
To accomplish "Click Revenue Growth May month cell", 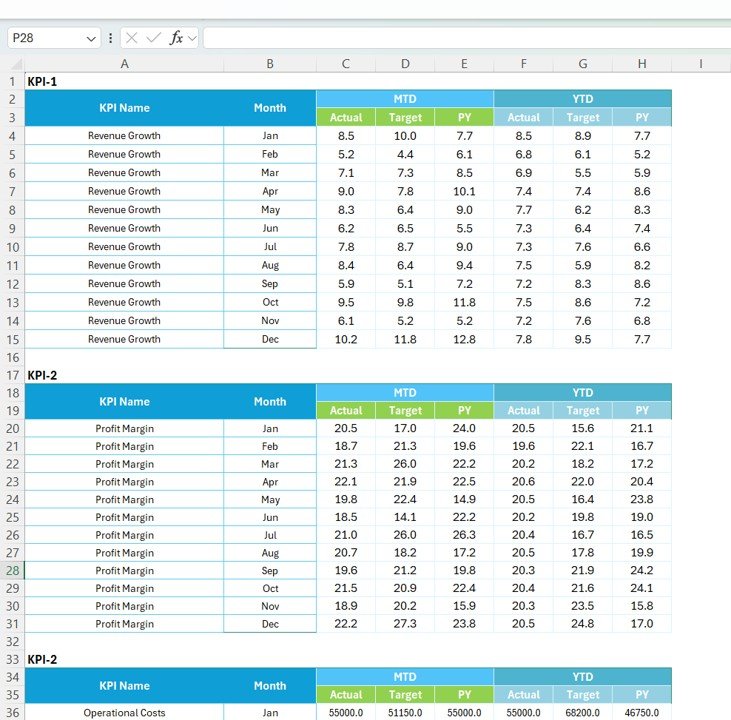I will tap(270, 210).
